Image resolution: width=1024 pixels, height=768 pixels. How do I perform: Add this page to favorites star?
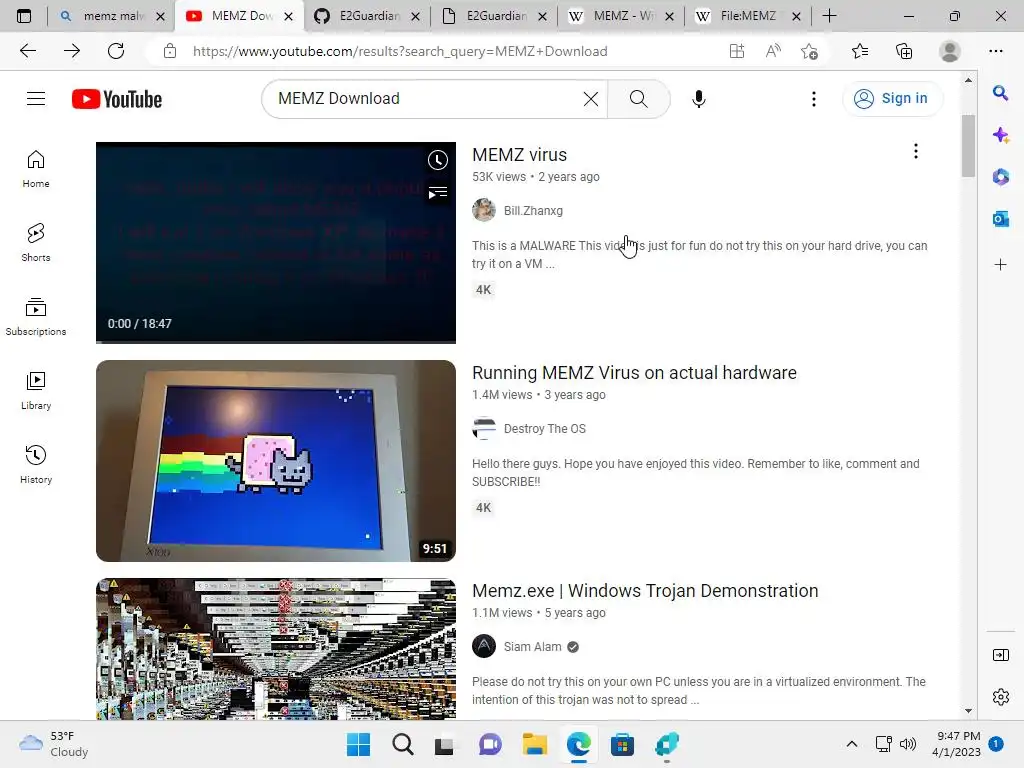[809, 51]
